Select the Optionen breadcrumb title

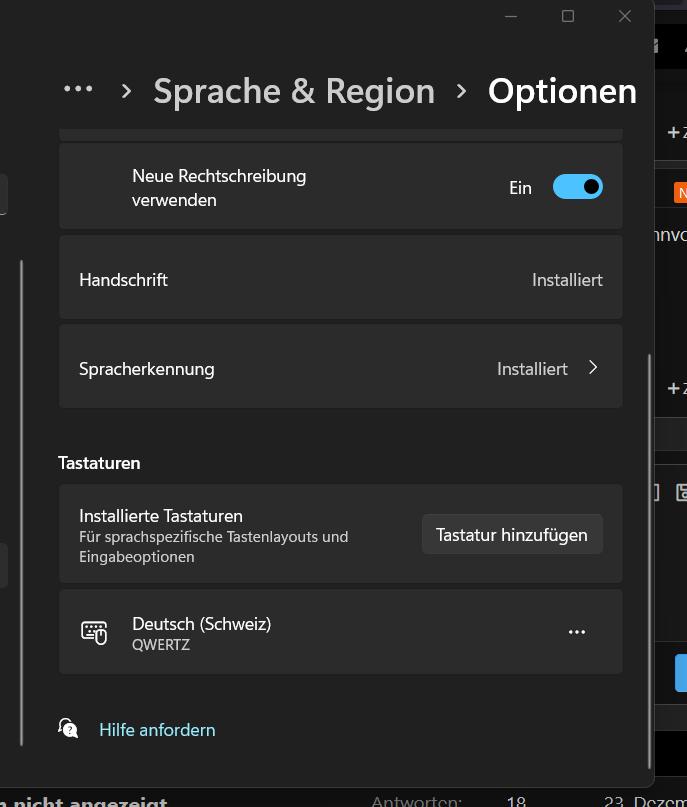click(x=562, y=92)
